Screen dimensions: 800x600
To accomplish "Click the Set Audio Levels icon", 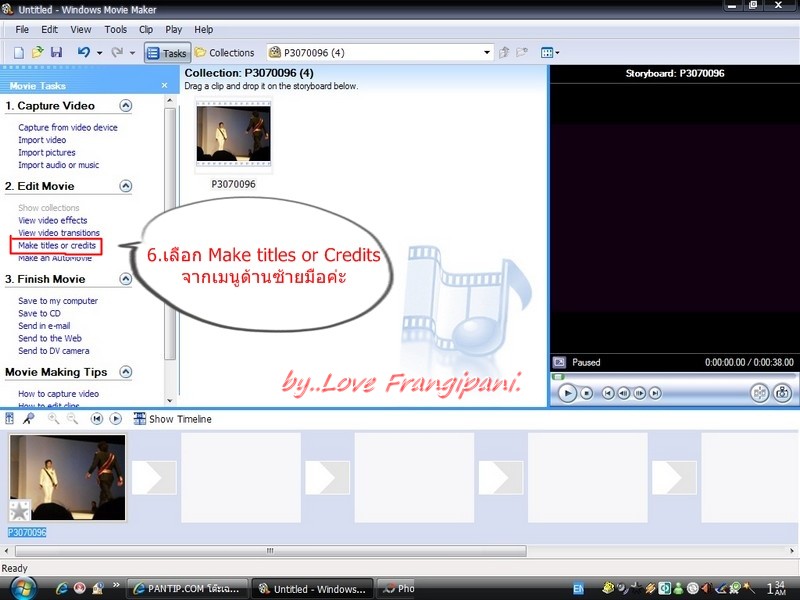I will 9,419.
